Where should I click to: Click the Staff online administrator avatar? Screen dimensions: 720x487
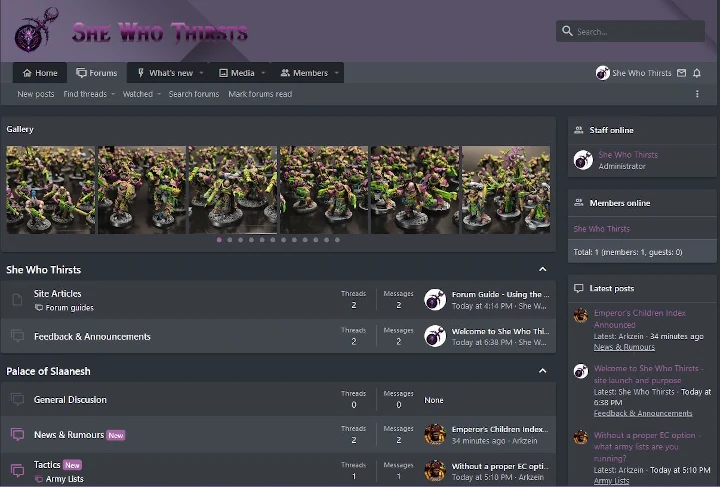(x=583, y=160)
